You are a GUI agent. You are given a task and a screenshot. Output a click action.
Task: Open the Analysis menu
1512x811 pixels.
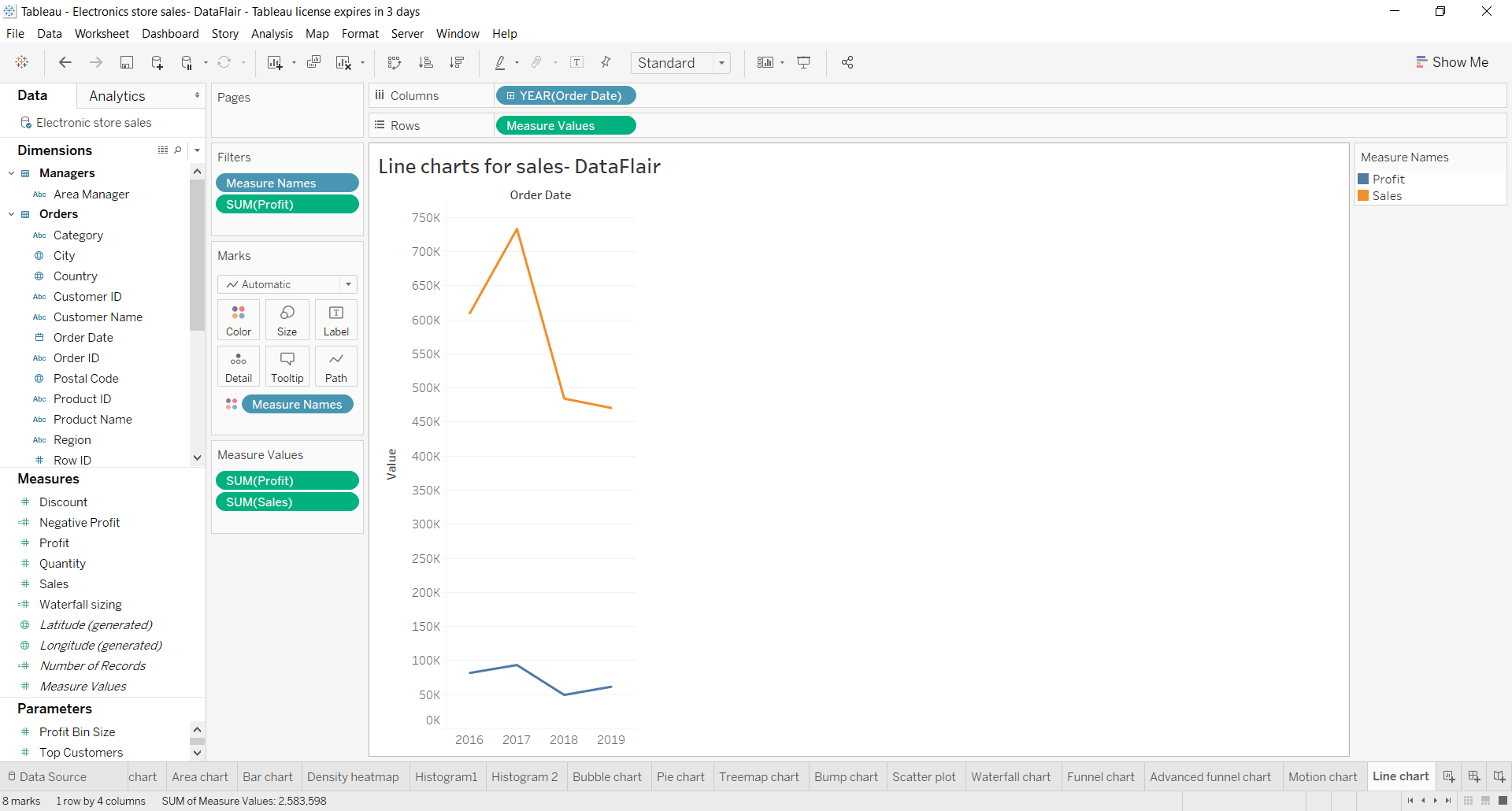pos(272,34)
